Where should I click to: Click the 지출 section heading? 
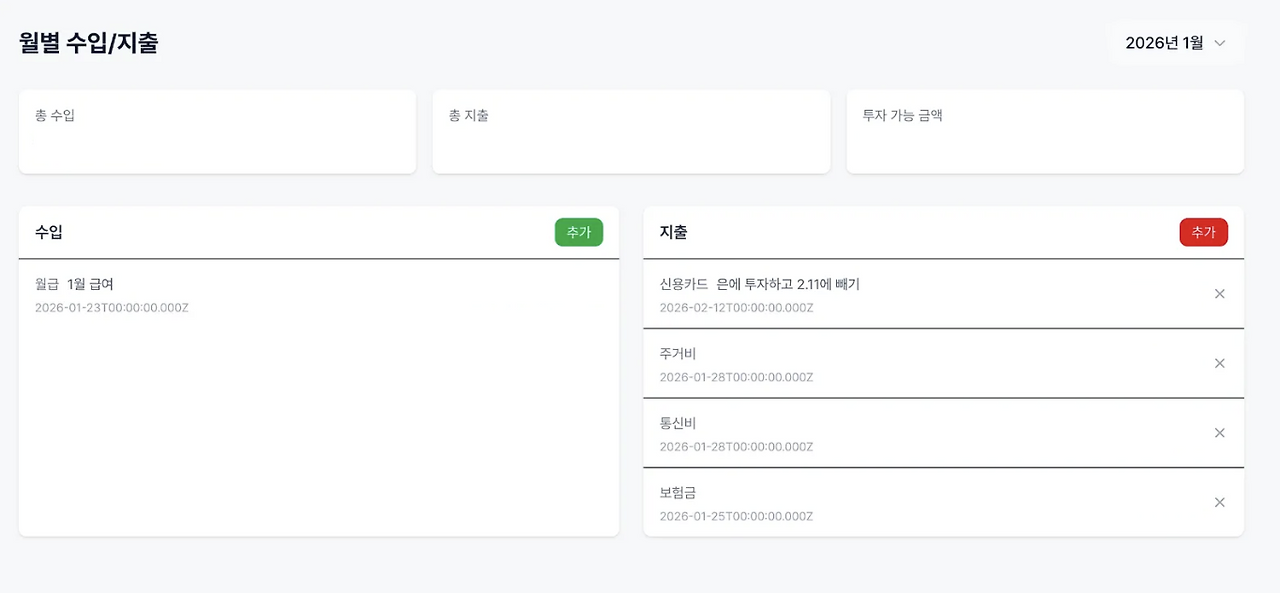point(673,232)
